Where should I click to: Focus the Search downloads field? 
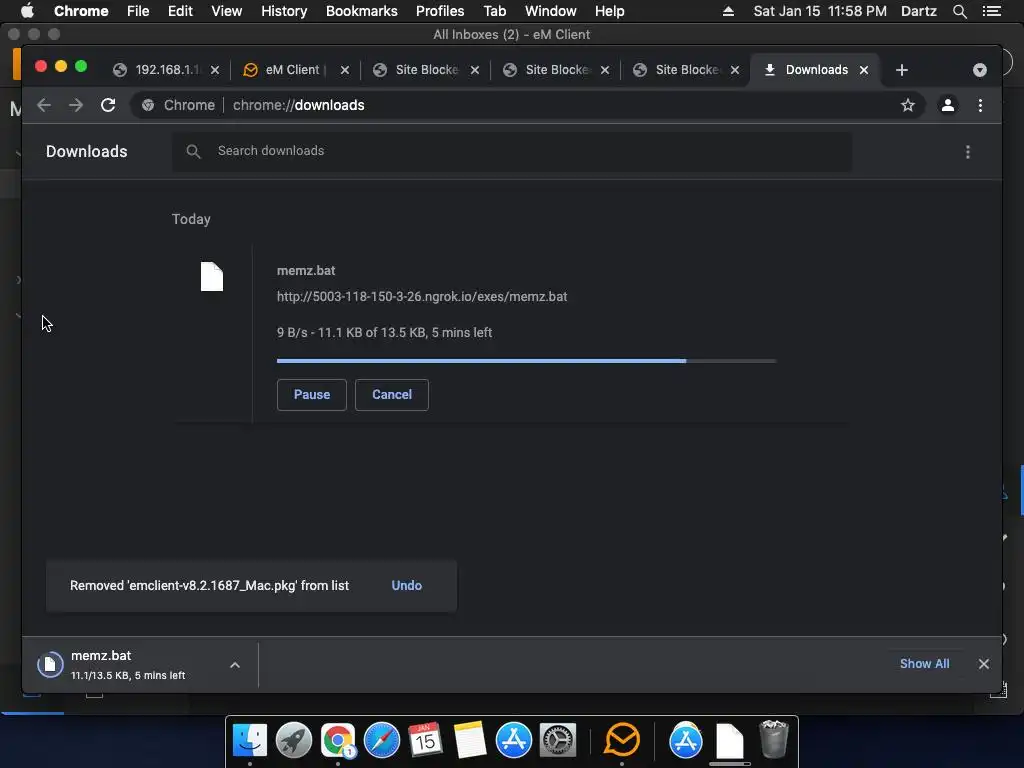(x=512, y=152)
